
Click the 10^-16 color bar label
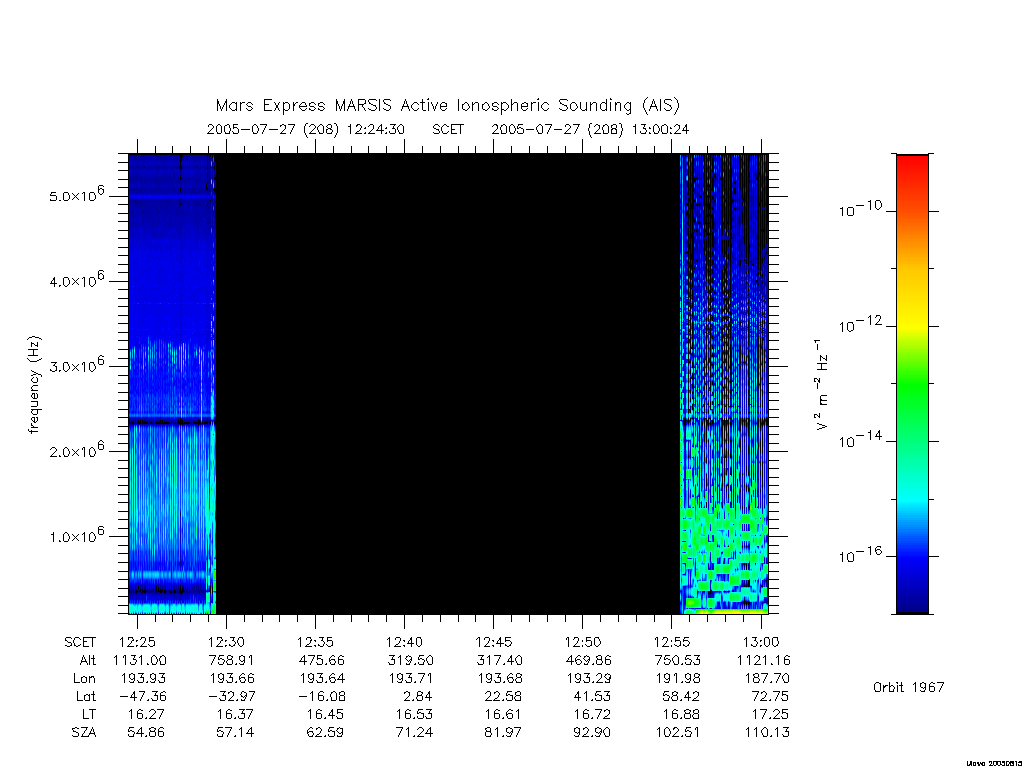point(860,555)
